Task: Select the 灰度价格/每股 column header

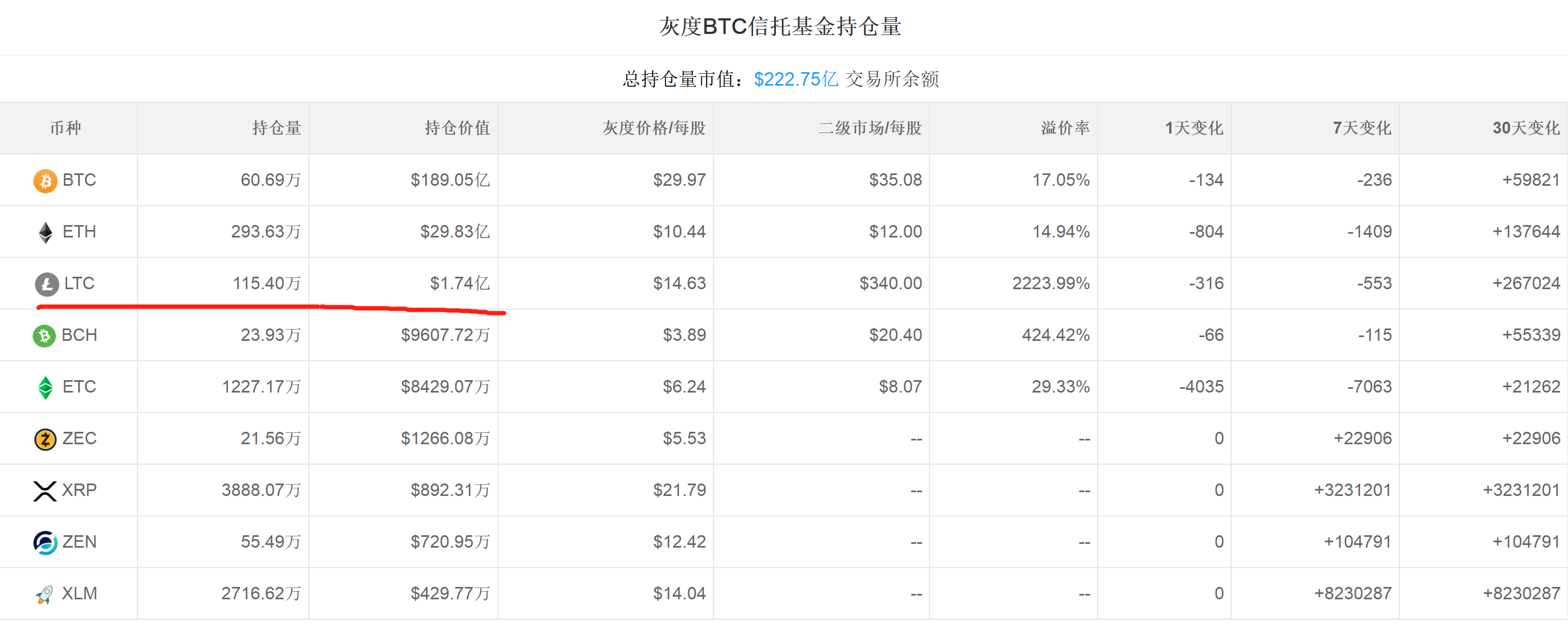Action: (654, 128)
